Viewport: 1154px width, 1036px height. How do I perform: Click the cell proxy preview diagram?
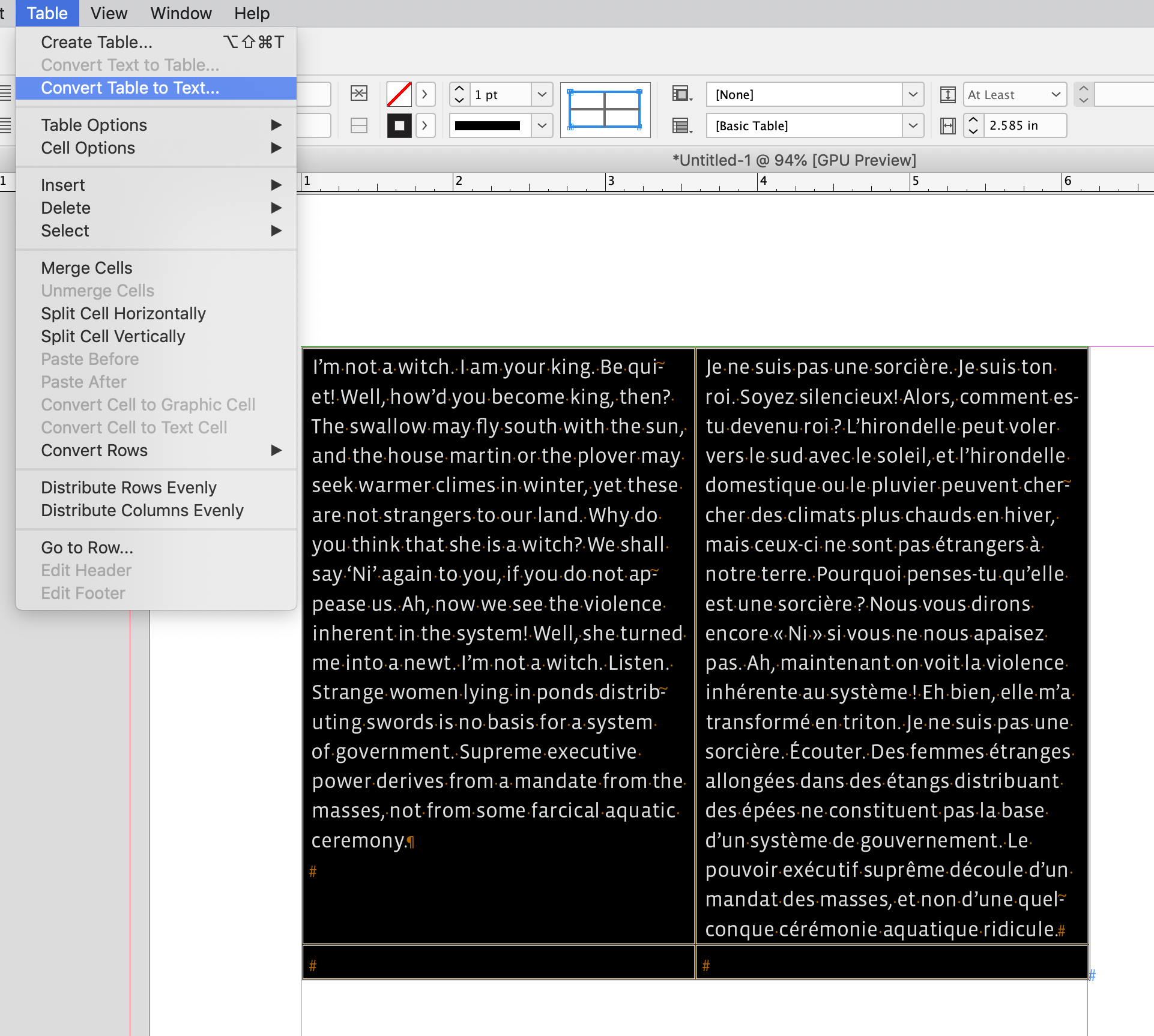pos(605,109)
